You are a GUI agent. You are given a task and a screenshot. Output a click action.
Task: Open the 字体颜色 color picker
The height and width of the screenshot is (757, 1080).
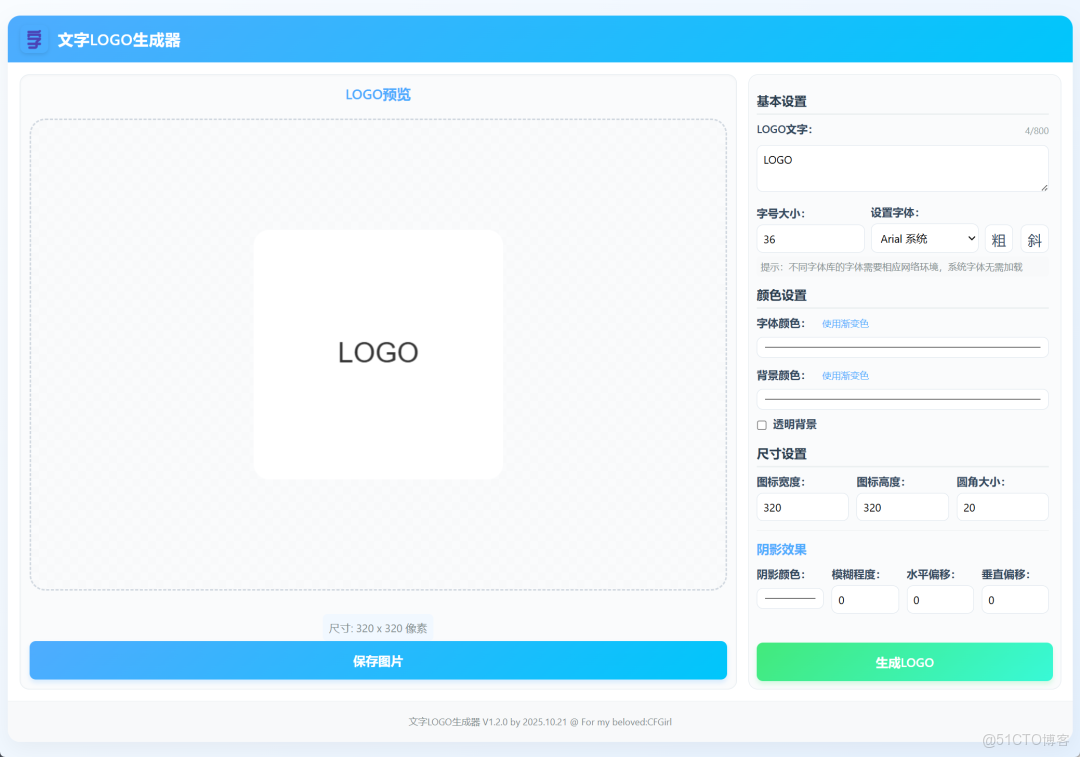tap(902, 347)
